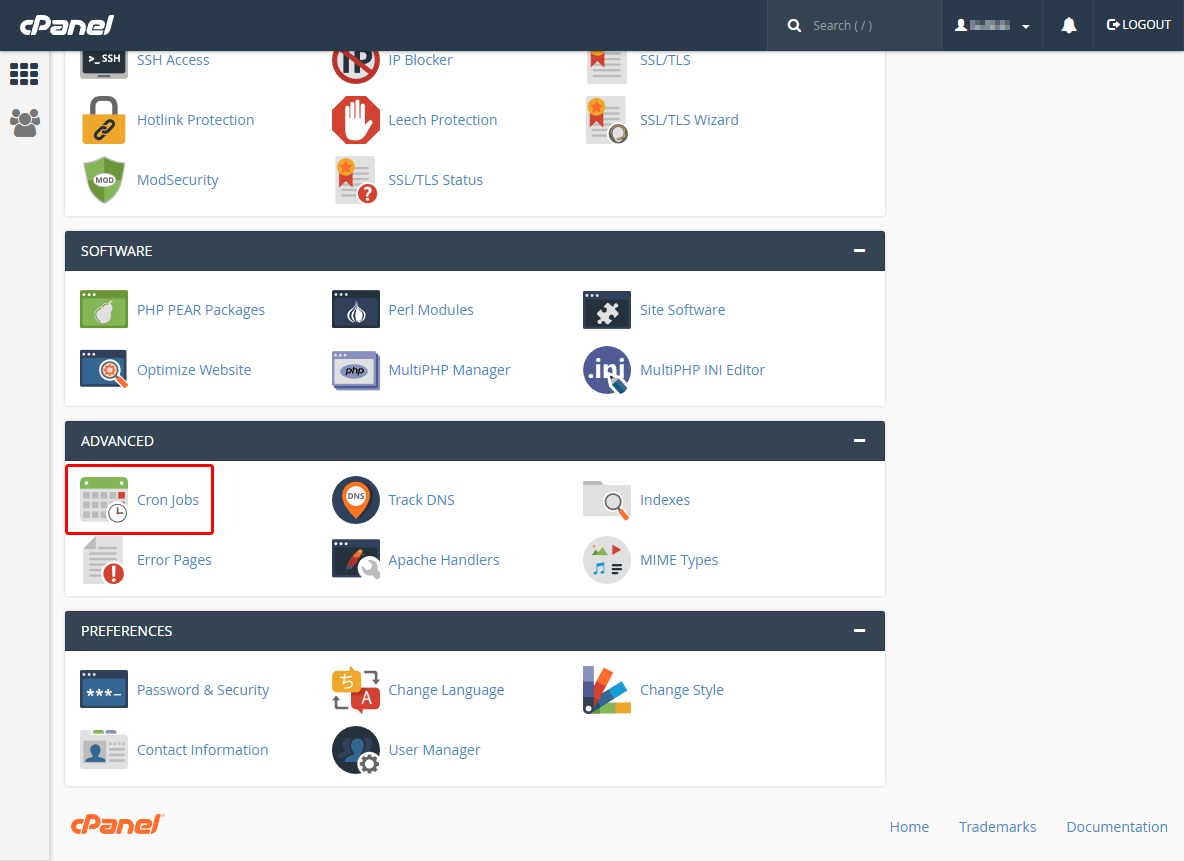The width and height of the screenshot is (1184, 861).
Task: Open the Perl Modules link
Action: (431, 310)
